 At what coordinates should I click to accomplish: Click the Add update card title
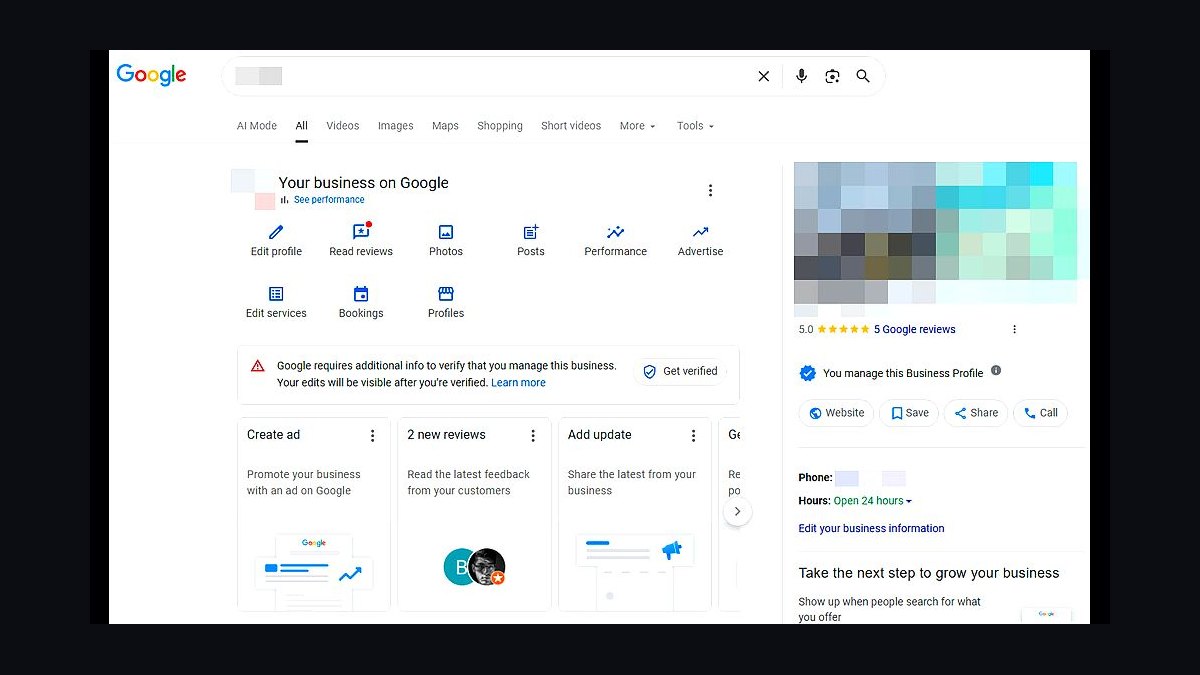pyautogui.click(x=599, y=435)
